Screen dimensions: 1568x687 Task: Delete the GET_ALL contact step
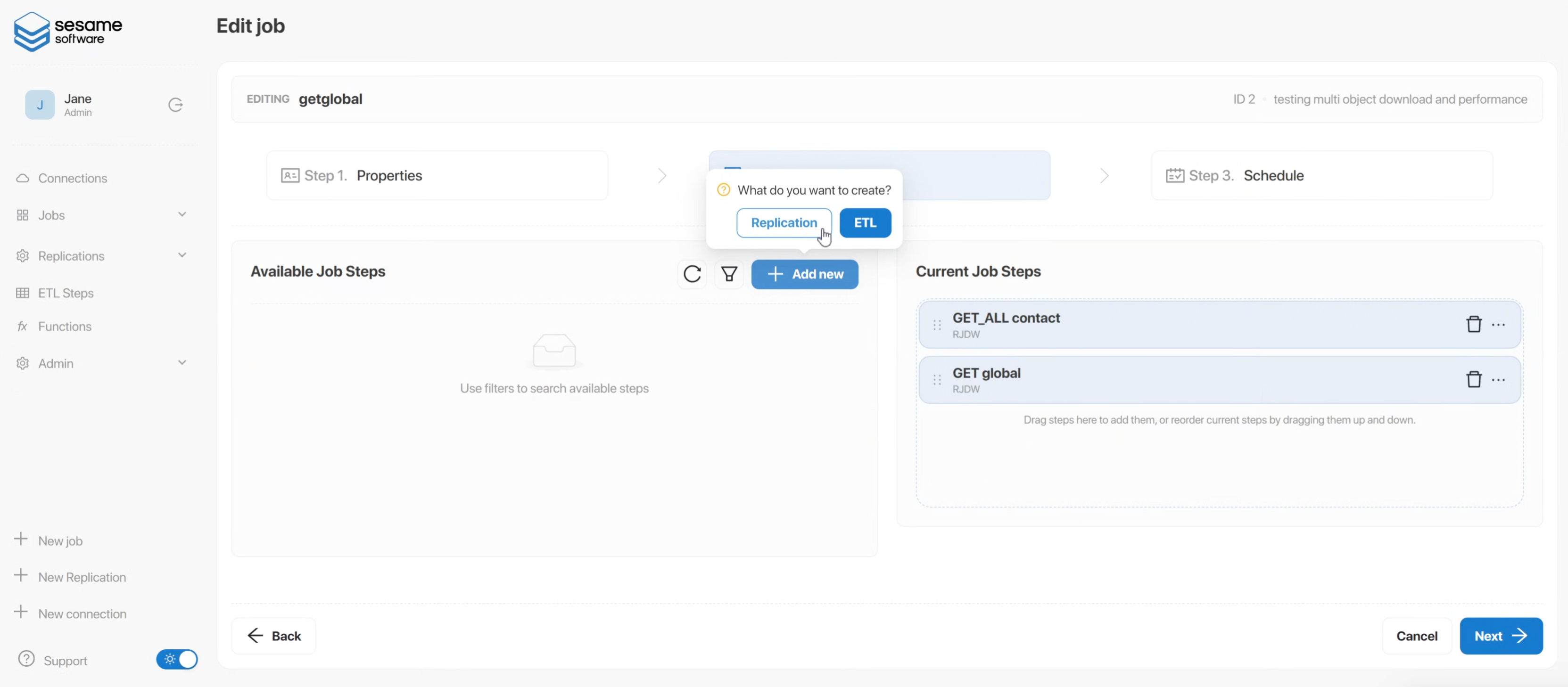pyautogui.click(x=1474, y=324)
